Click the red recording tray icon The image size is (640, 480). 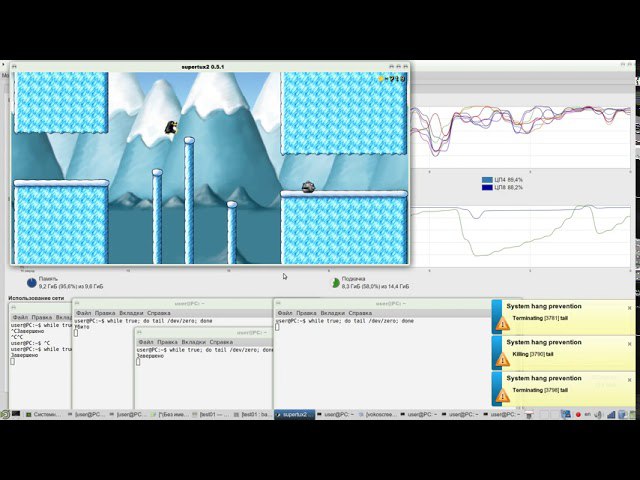click(578, 415)
